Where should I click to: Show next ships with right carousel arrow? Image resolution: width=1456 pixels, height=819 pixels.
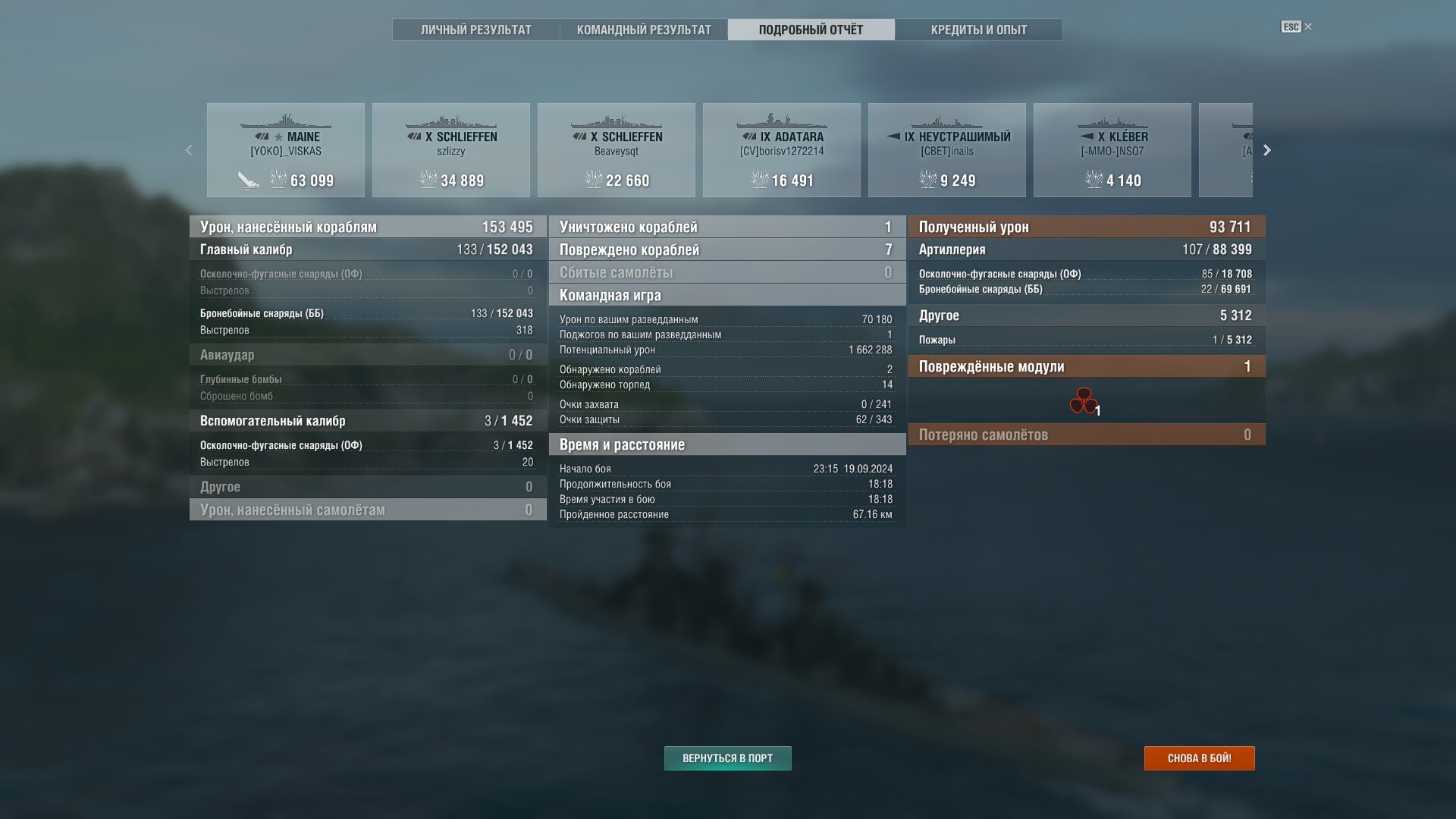point(1267,150)
